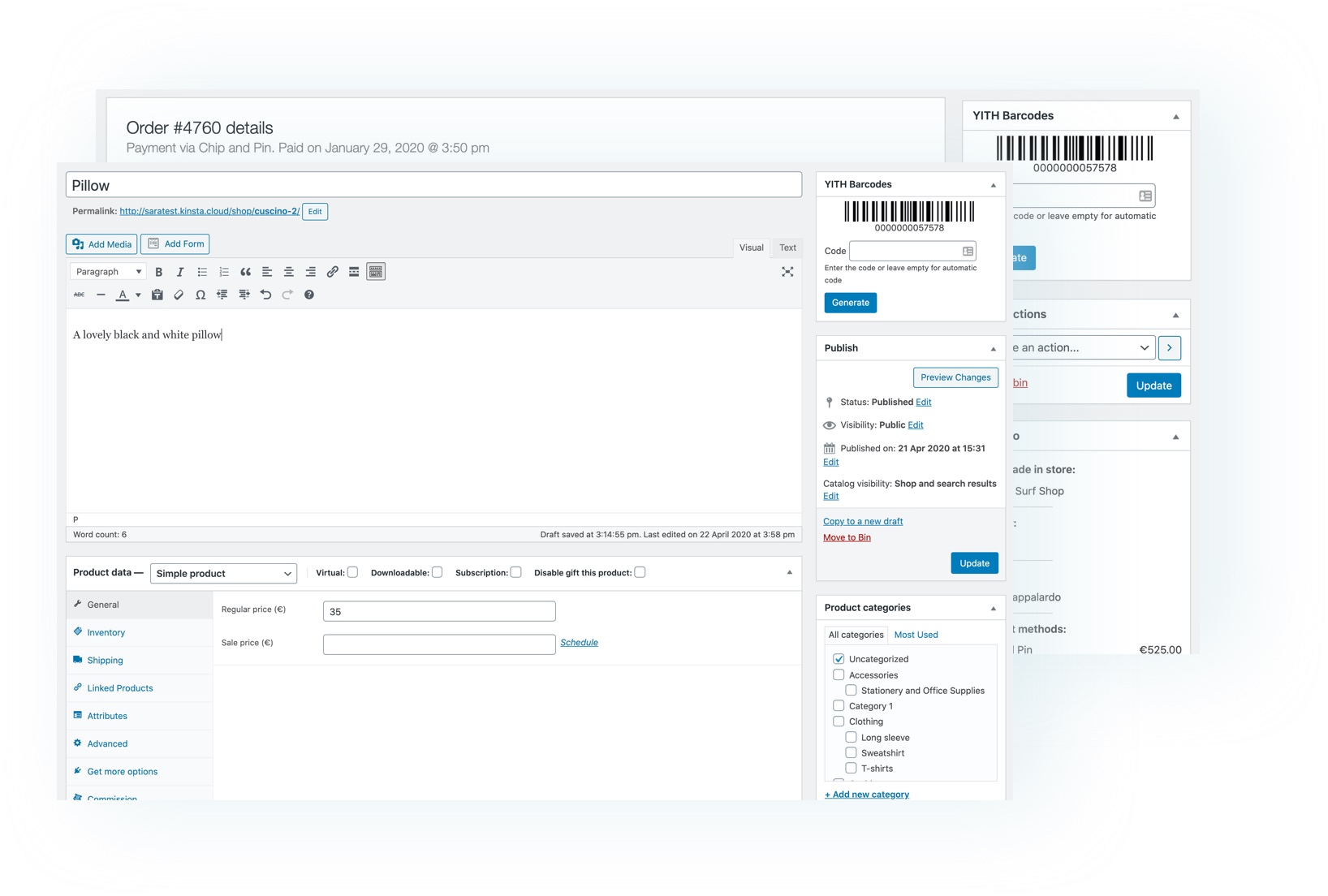Open the Simple product type dropdown
The width and height of the screenshot is (1328, 896).
point(223,574)
